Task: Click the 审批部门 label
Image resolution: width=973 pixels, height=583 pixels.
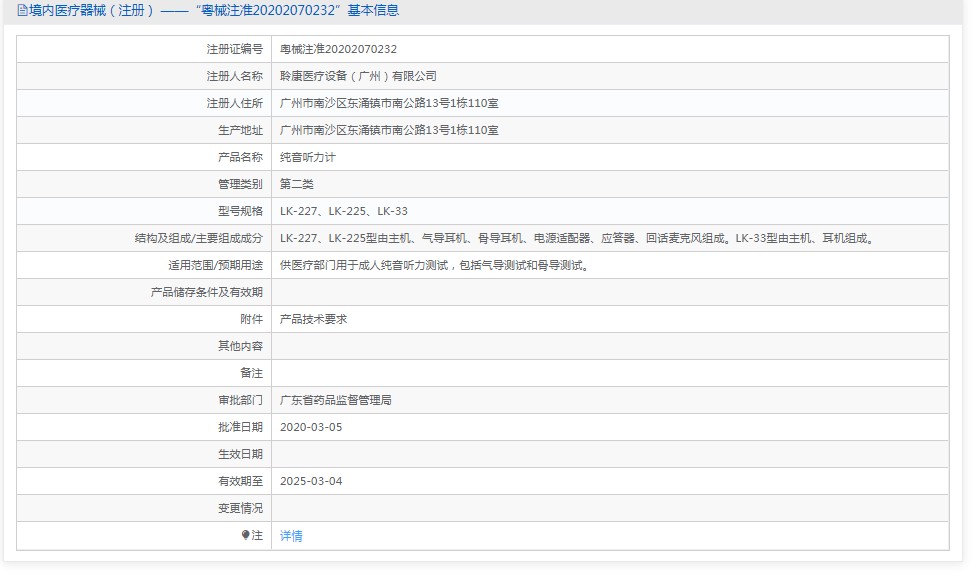Action: point(240,400)
